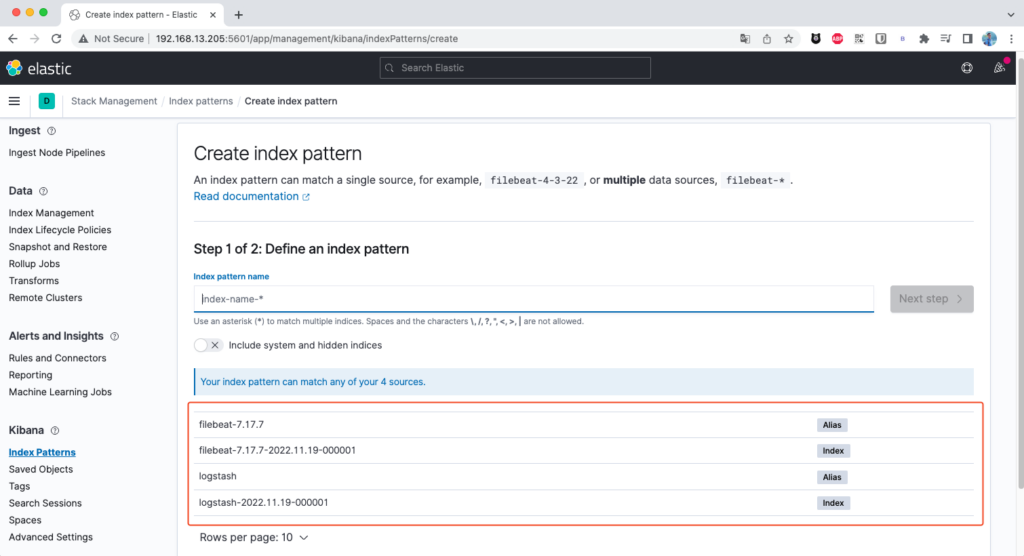Click the AdBlock extension icon
1024x556 pixels.
[x=837, y=39]
